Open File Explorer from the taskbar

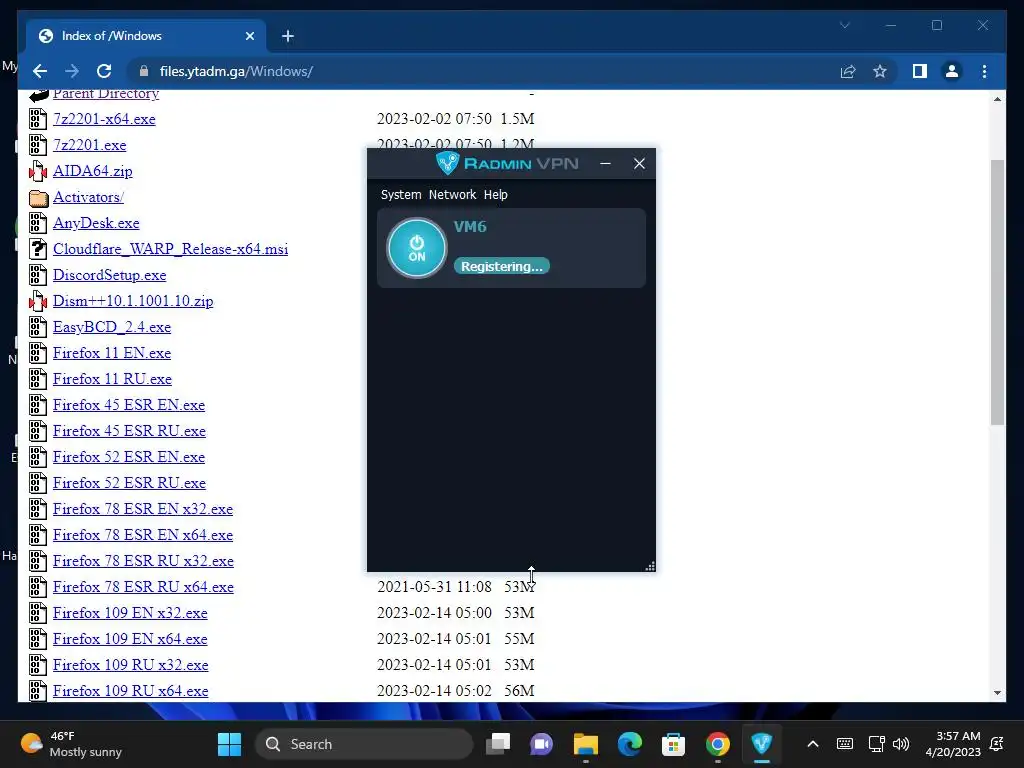coord(586,744)
